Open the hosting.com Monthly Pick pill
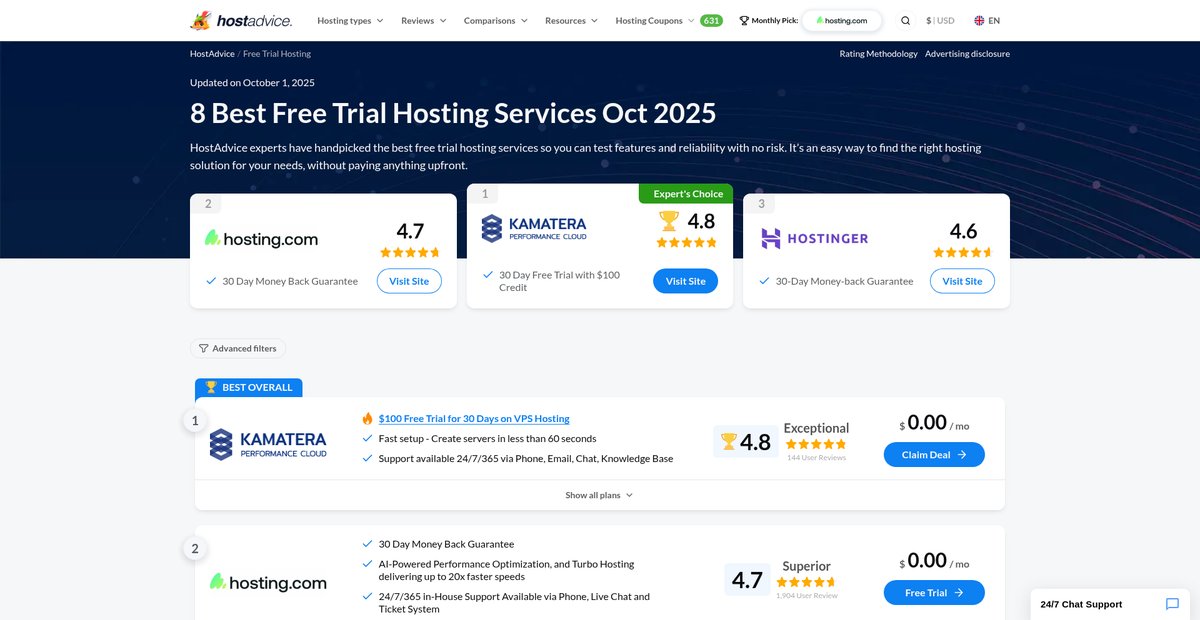The image size is (1200, 620). [x=842, y=20]
